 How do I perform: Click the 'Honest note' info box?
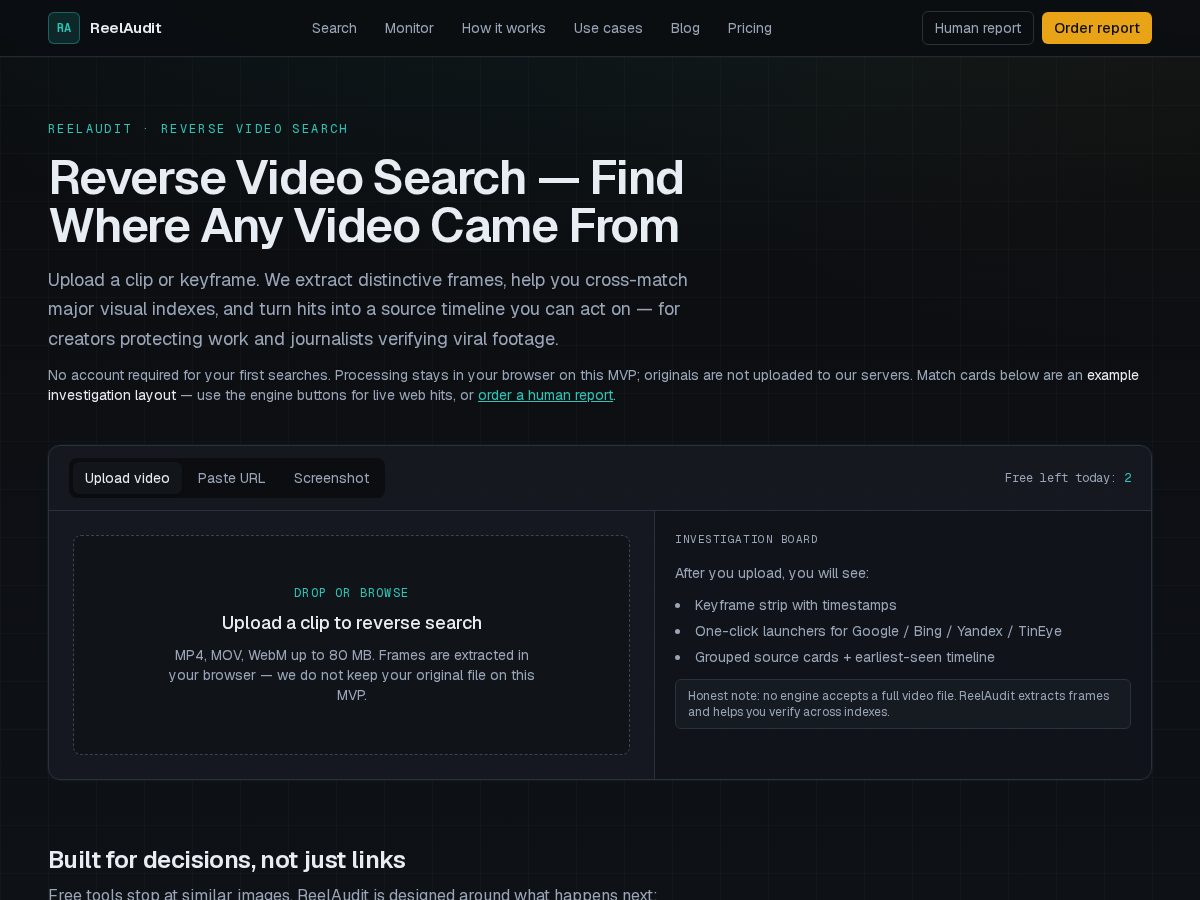click(x=902, y=704)
